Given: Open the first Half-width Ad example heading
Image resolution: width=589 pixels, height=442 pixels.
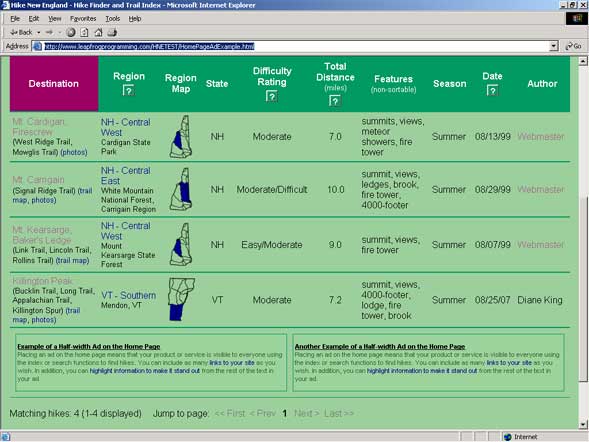Looking at the screenshot, I should pyautogui.click(x=89, y=347).
